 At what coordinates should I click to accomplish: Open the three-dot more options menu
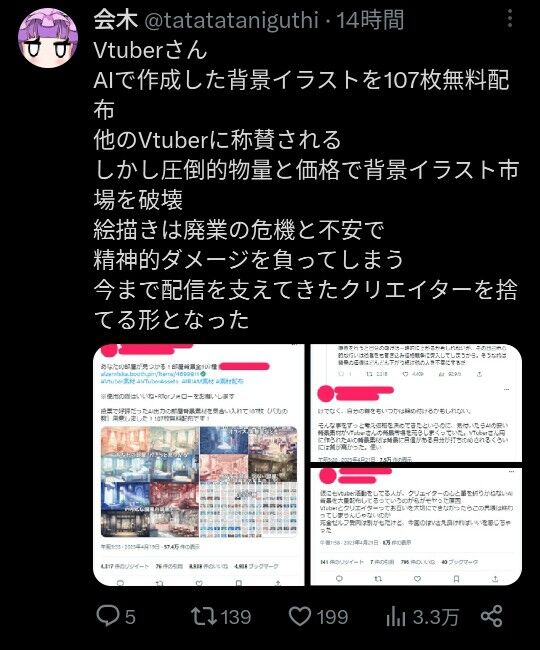point(510,19)
